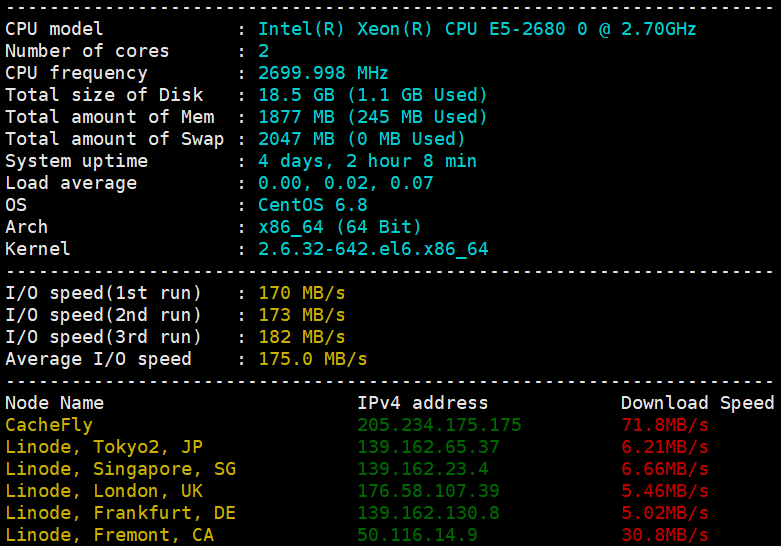Click the Node Name column header
Viewport: 781px width, 546px height.
(54, 403)
